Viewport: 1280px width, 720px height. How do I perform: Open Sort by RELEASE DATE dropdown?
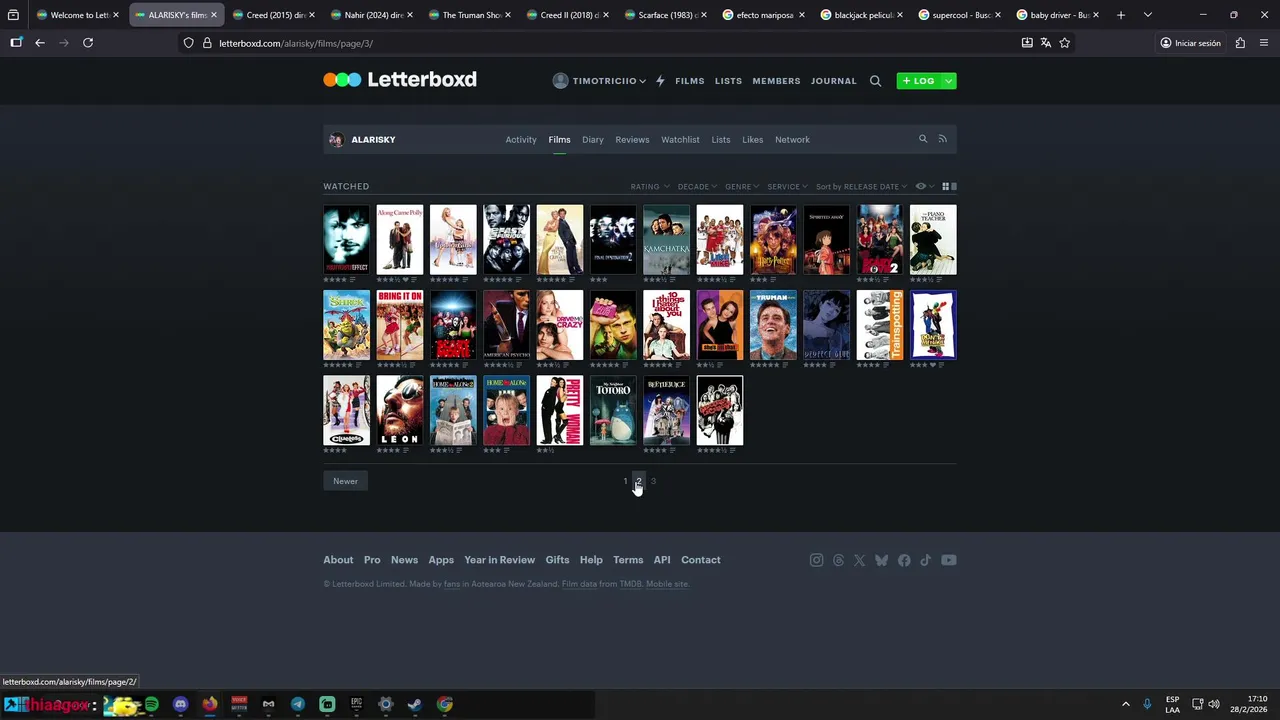tap(861, 186)
